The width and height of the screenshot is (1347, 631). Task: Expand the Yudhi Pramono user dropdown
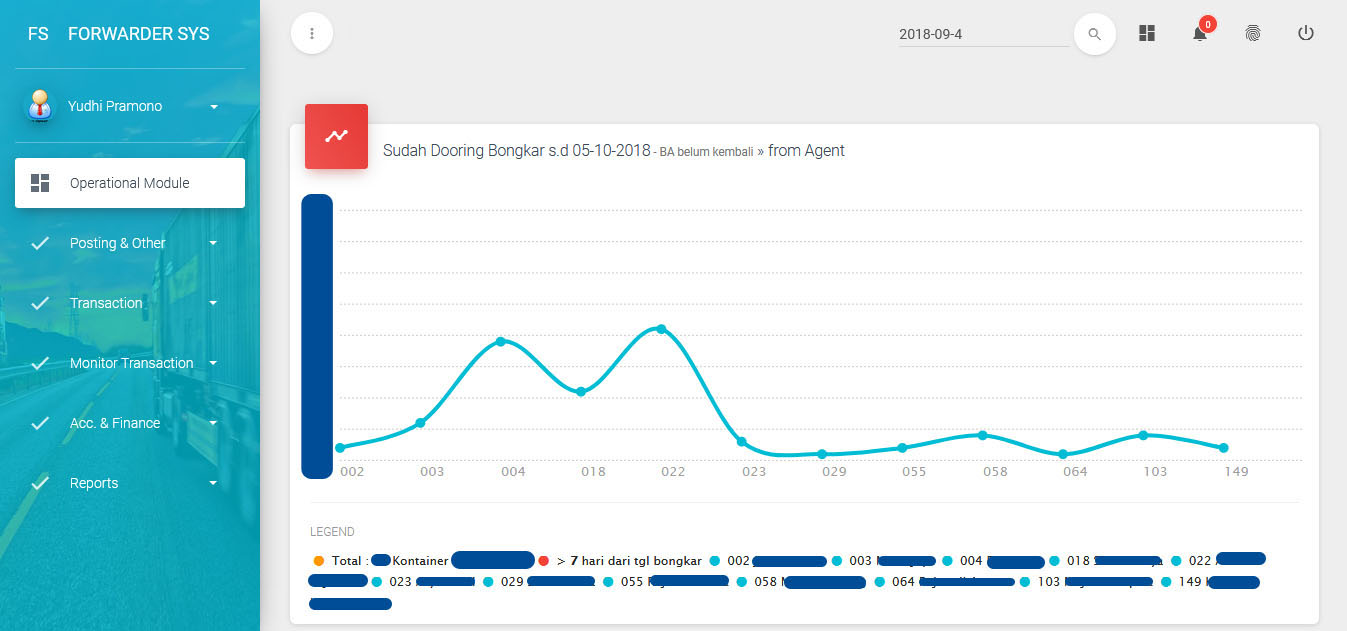point(214,106)
